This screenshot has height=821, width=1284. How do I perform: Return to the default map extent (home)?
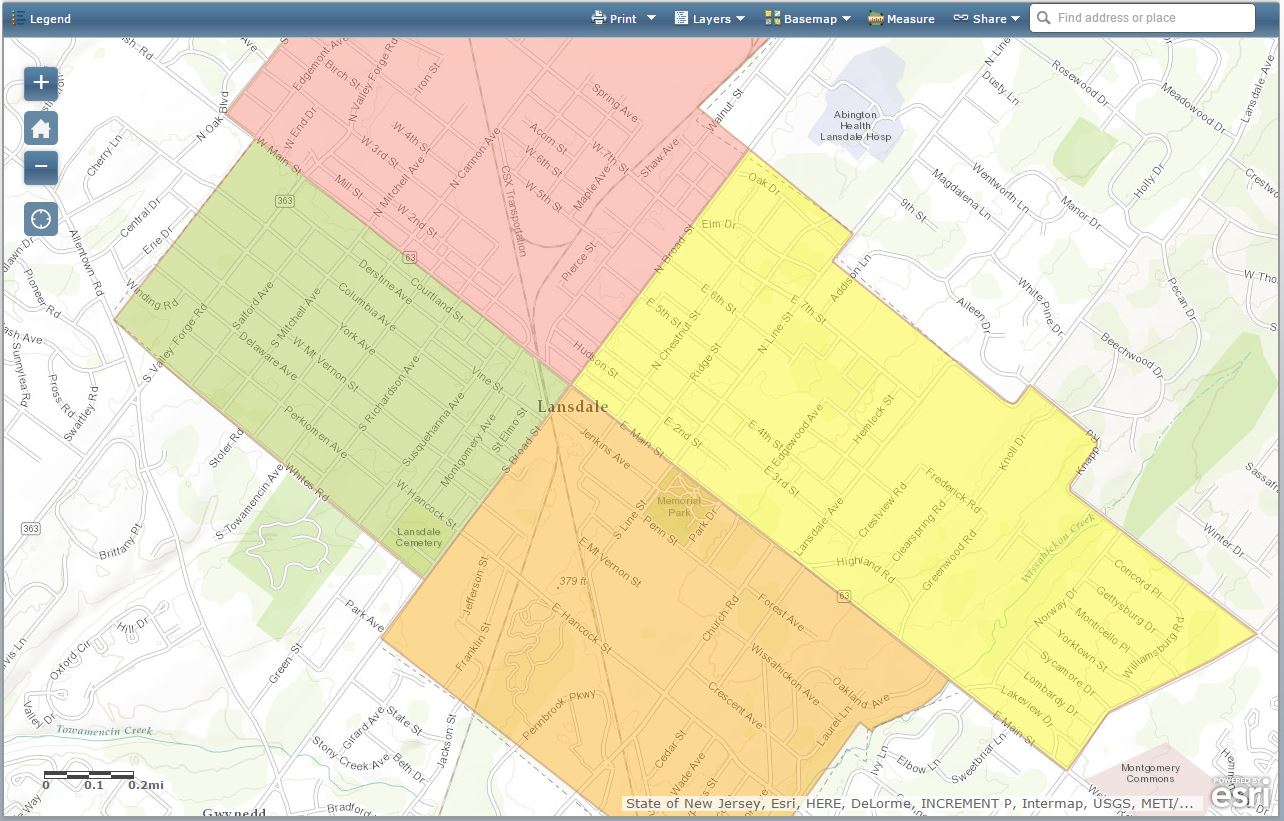coord(41,128)
